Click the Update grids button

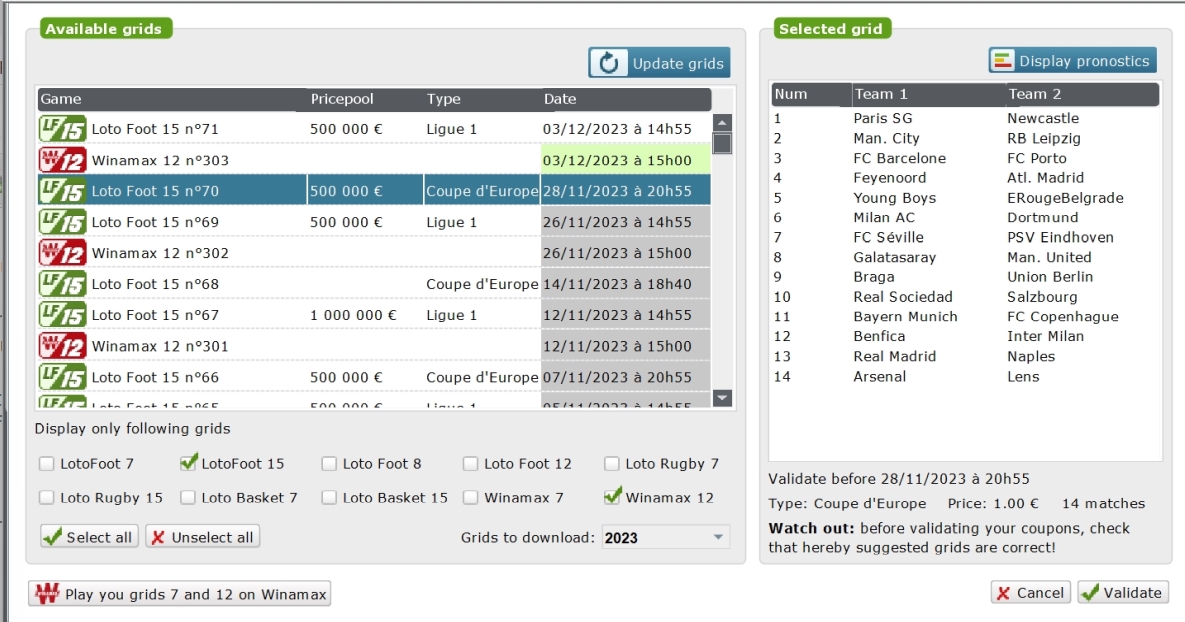tap(660, 63)
